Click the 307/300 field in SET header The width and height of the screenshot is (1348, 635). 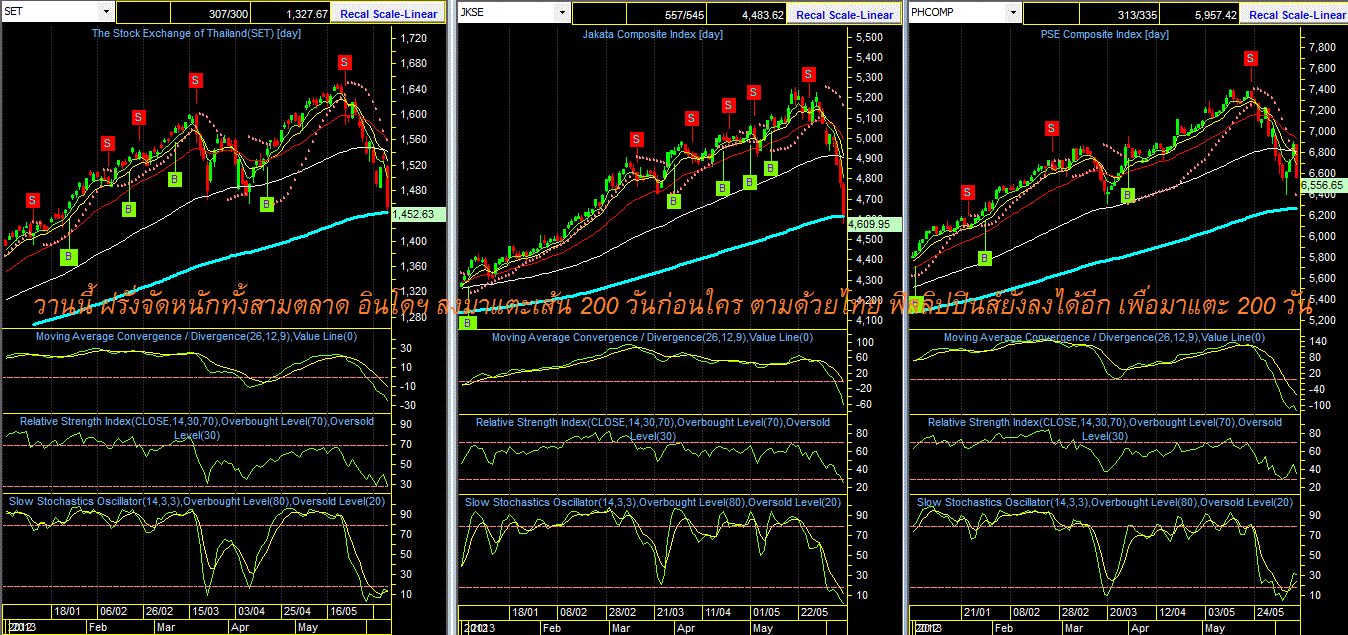pyautogui.click(x=212, y=14)
